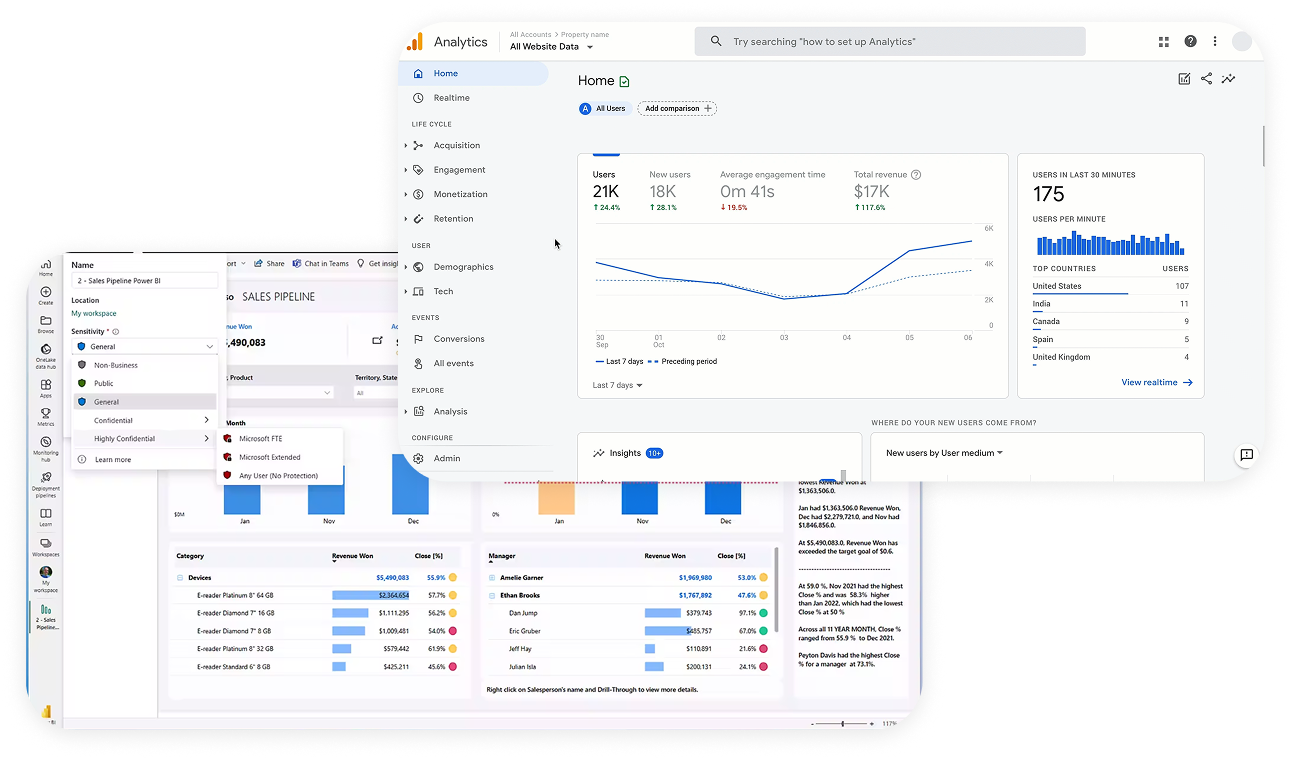Choose Any User (No Protection)
The width and height of the screenshot is (1291, 759).
(280, 476)
